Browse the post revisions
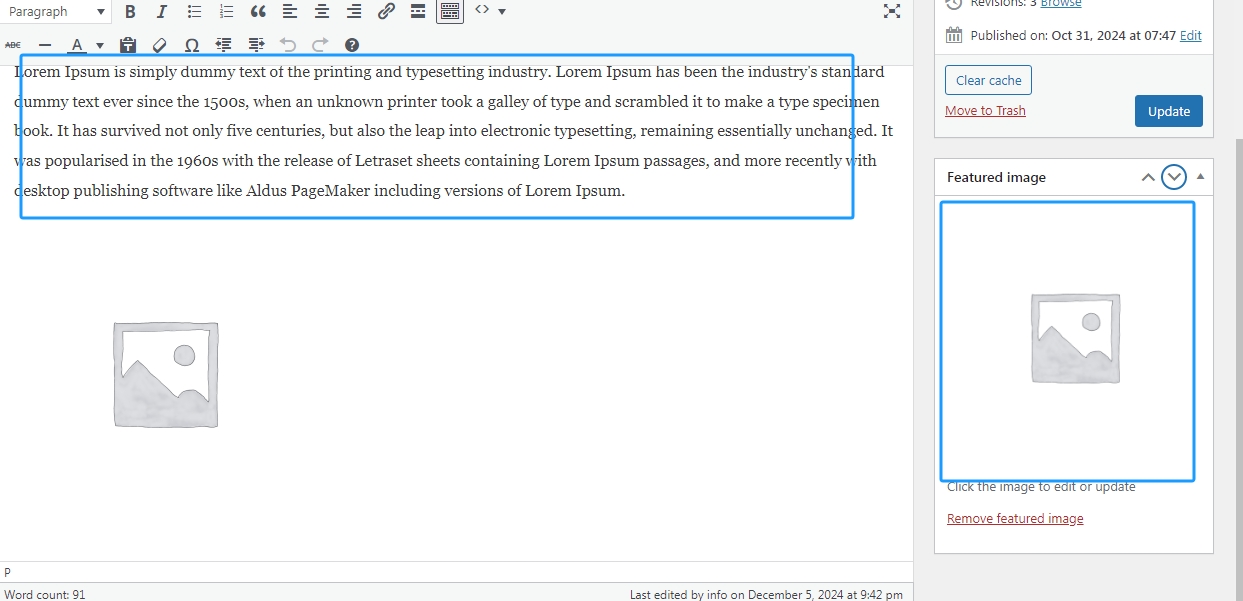Viewport: 1243px width, 601px height. coord(1061,3)
